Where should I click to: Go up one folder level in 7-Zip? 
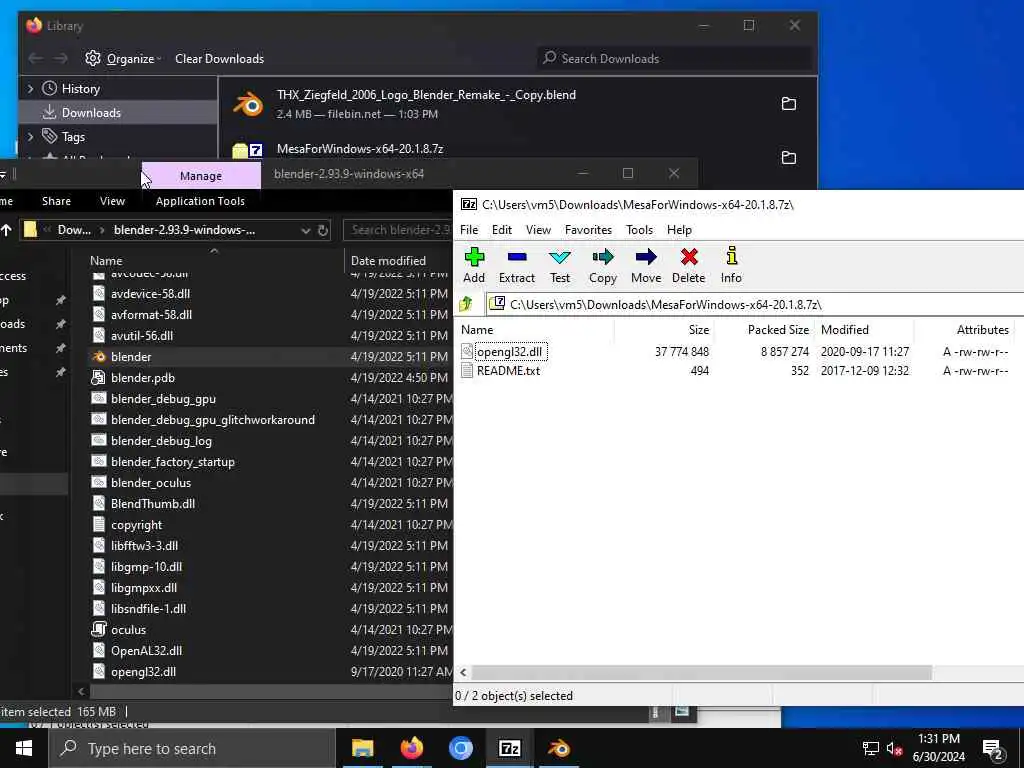pos(466,304)
